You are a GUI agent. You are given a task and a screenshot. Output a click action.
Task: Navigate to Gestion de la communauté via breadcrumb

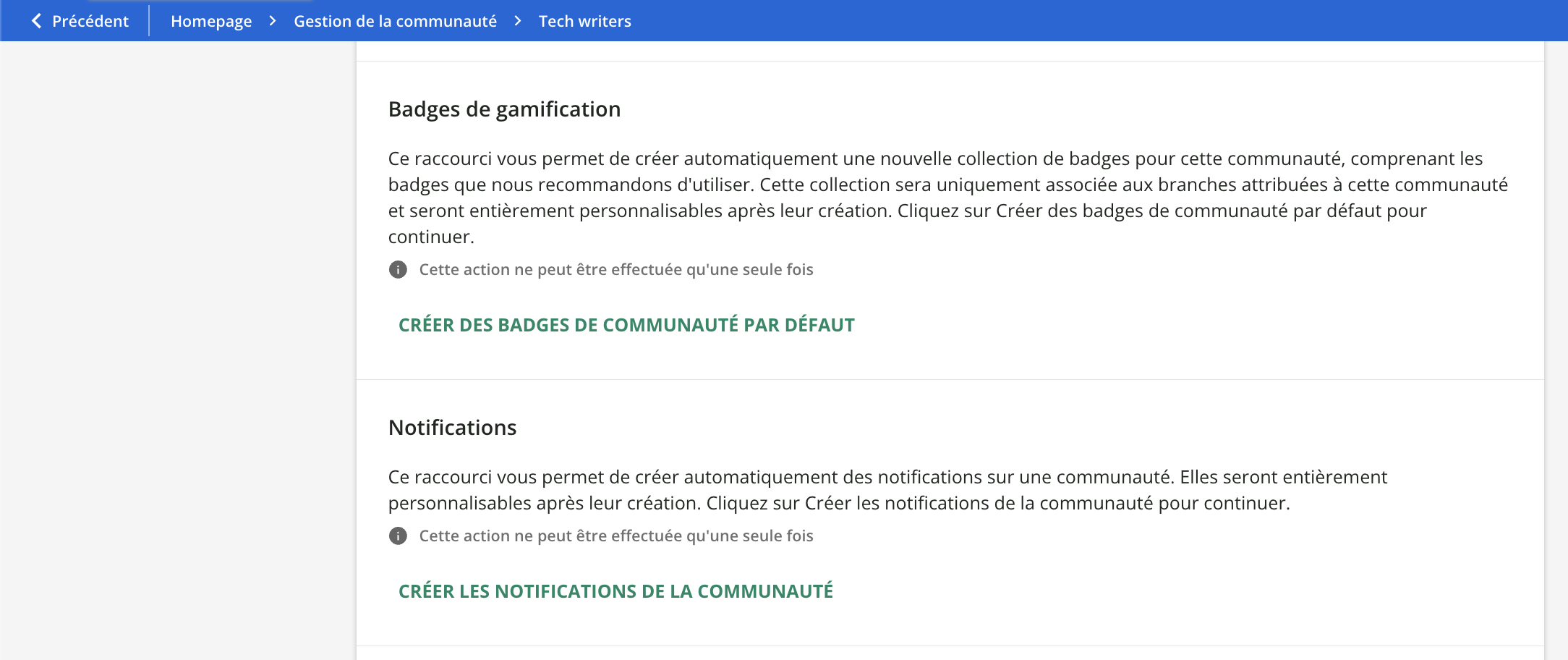coord(395,20)
